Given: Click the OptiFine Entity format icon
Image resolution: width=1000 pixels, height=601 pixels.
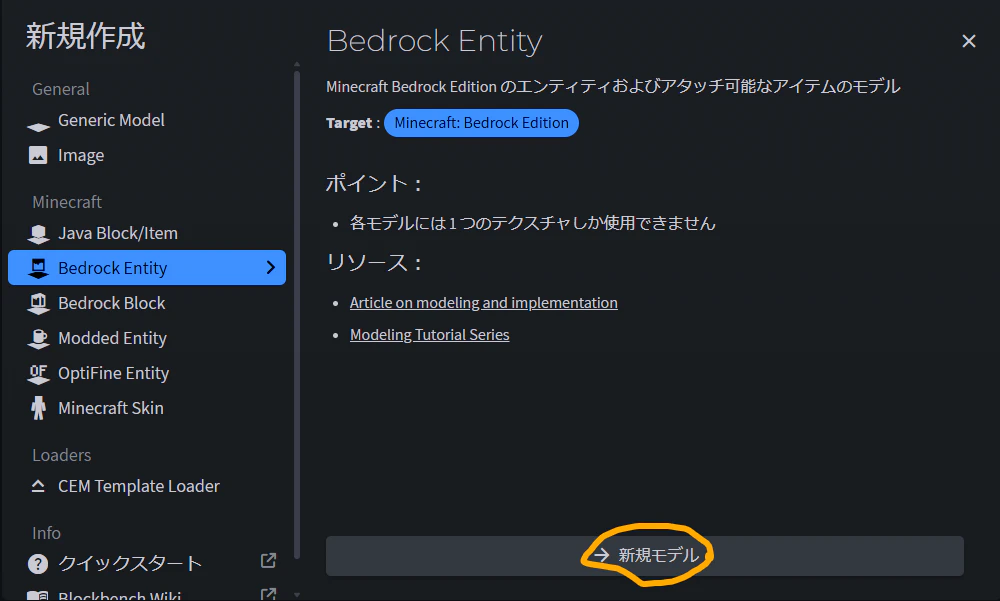Looking at the screenshot, I should pos(38,373).
